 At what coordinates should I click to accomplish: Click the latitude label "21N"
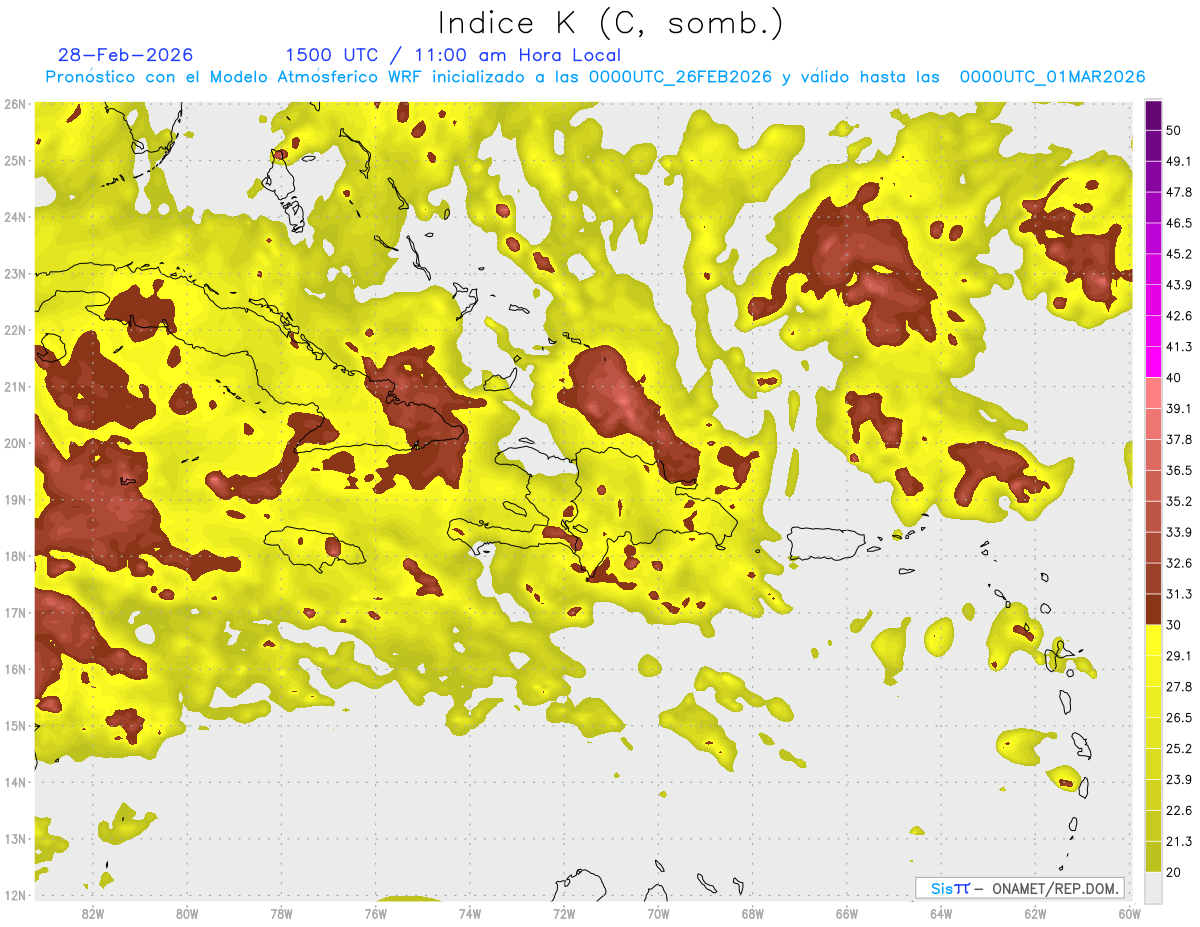(14, 387)
